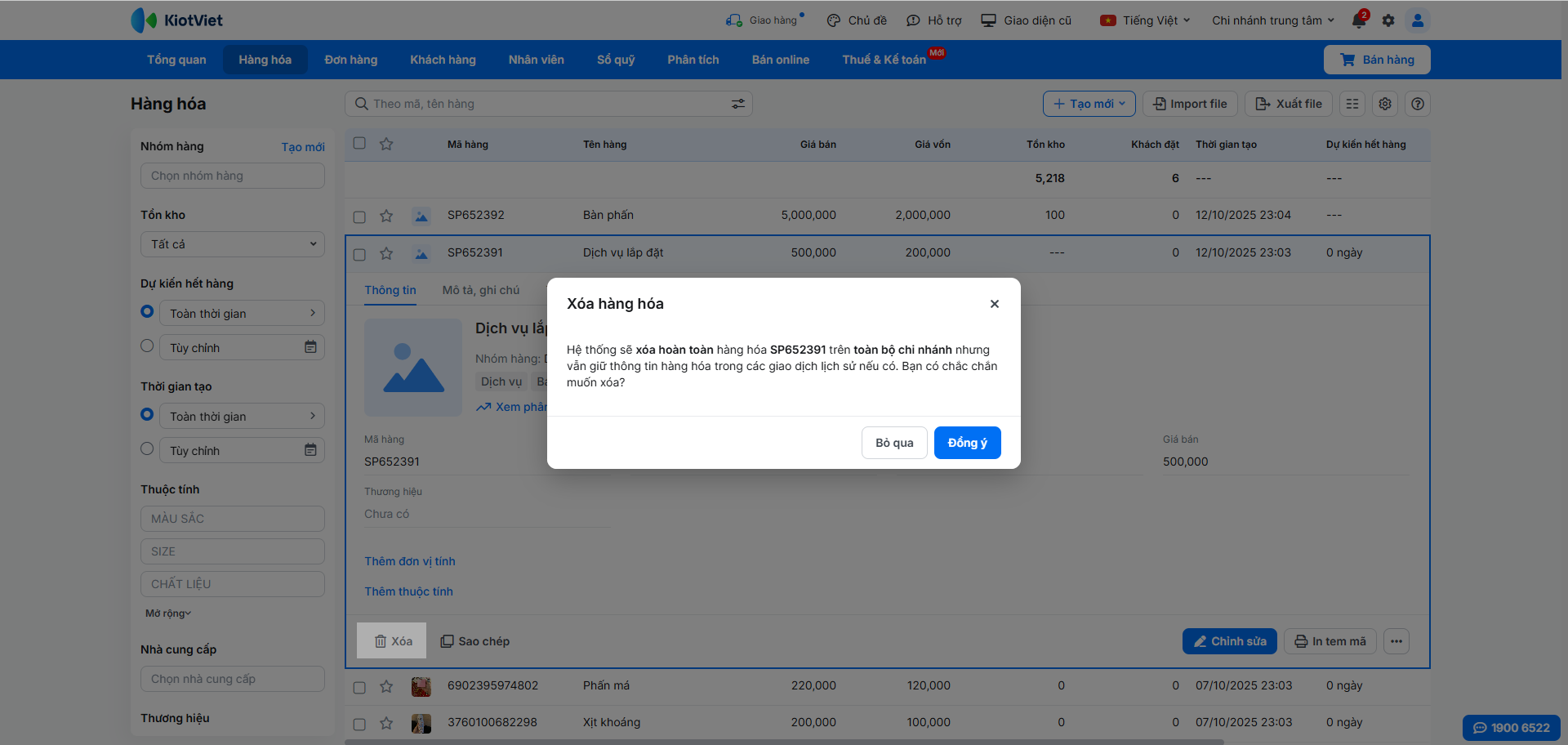Close the Xóa hàng hóa dialog
Viewport: 1568px width, 745px height.
click(994, 304)
